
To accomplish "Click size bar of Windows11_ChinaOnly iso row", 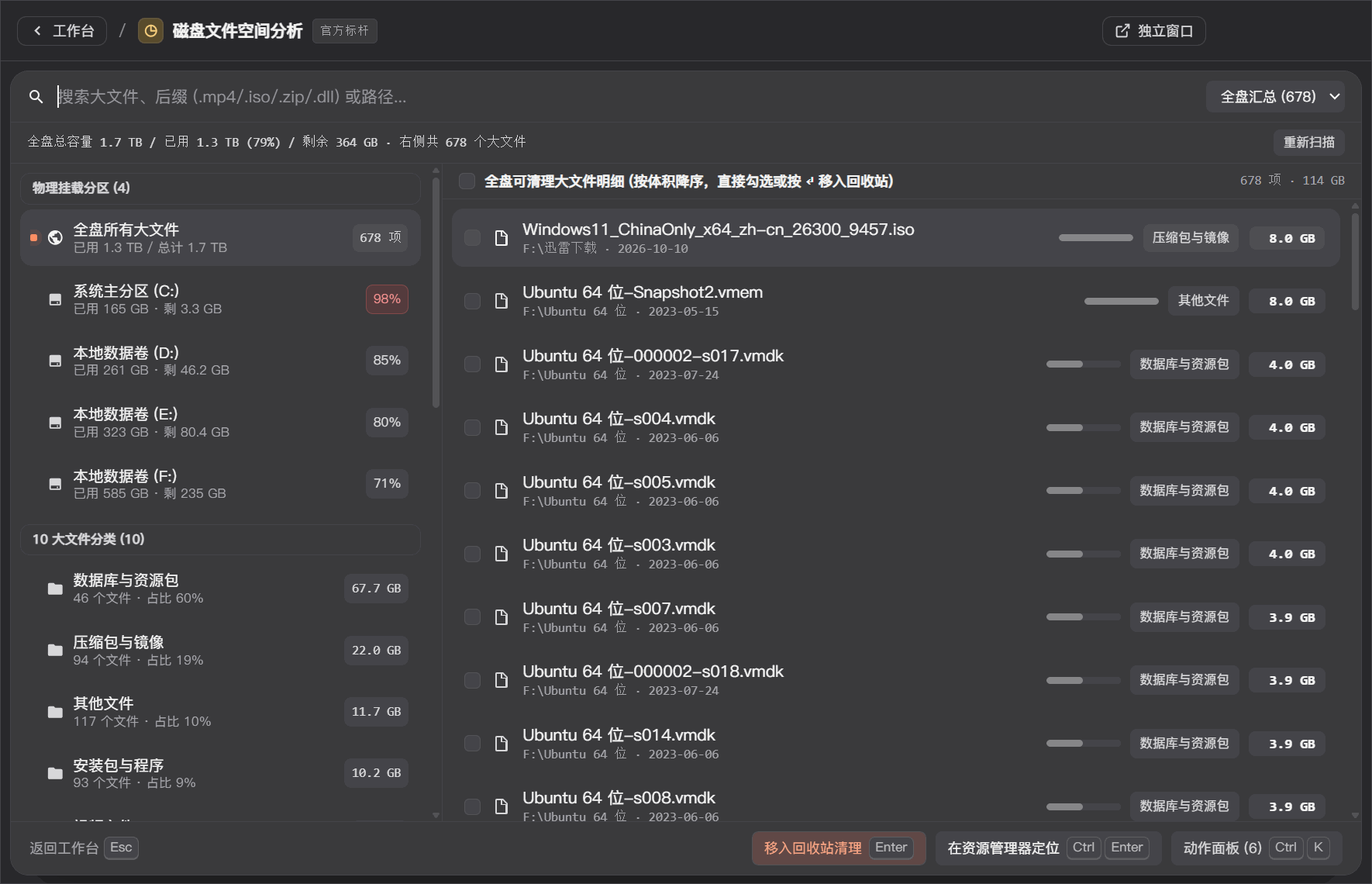I will (x=1095, y=238).
